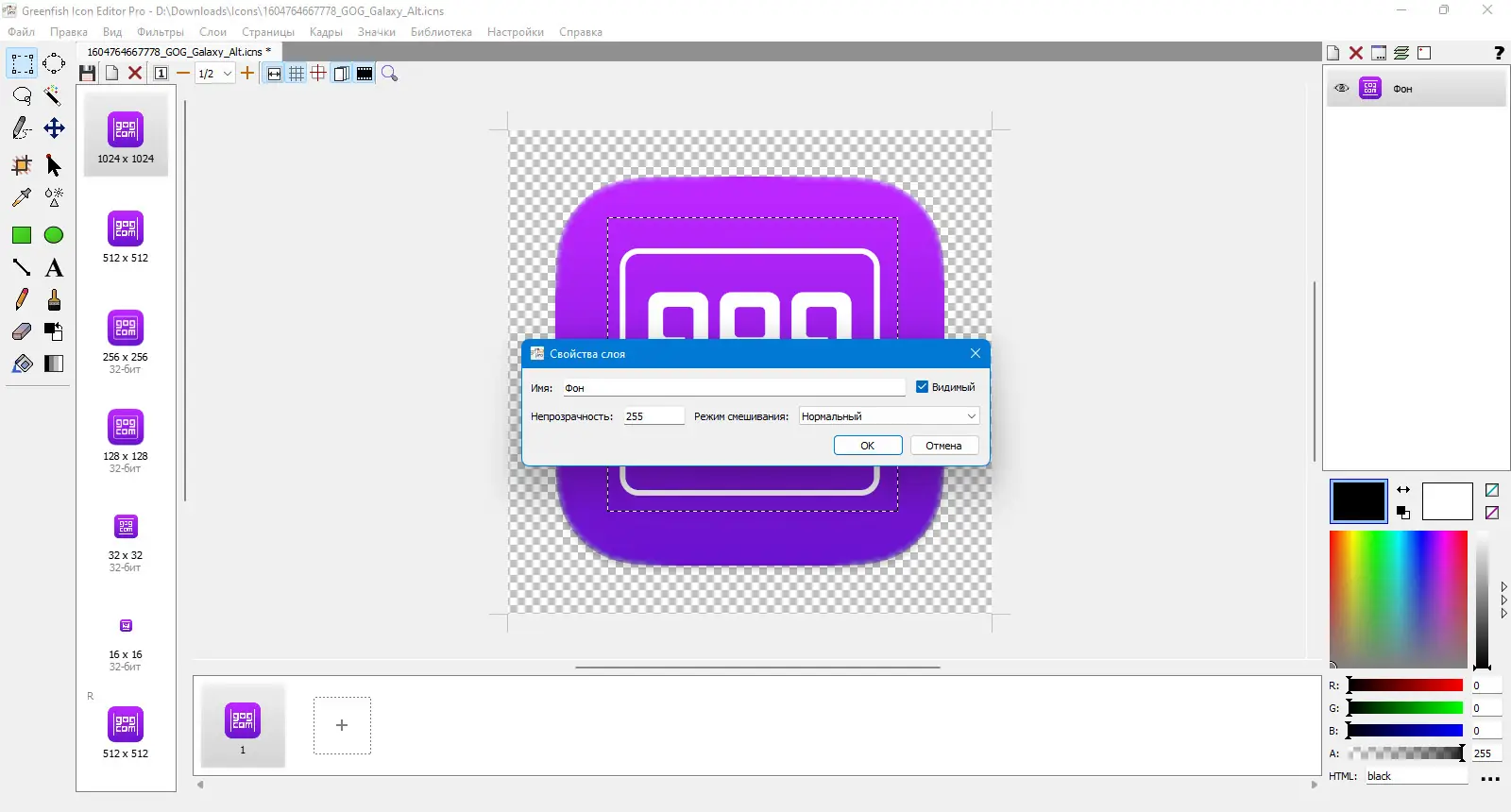Viewport: 1511px width, 812px height.
Task: Choose the hot spot arrow tool
Action: point(54,165)
